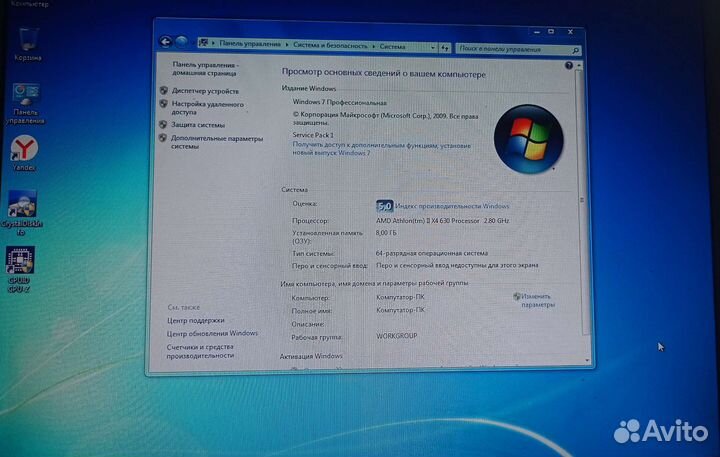720x457 pixels.
Task: Click the shield icon beside Диспетчер устройств
Action: click(x=164, y=90)
